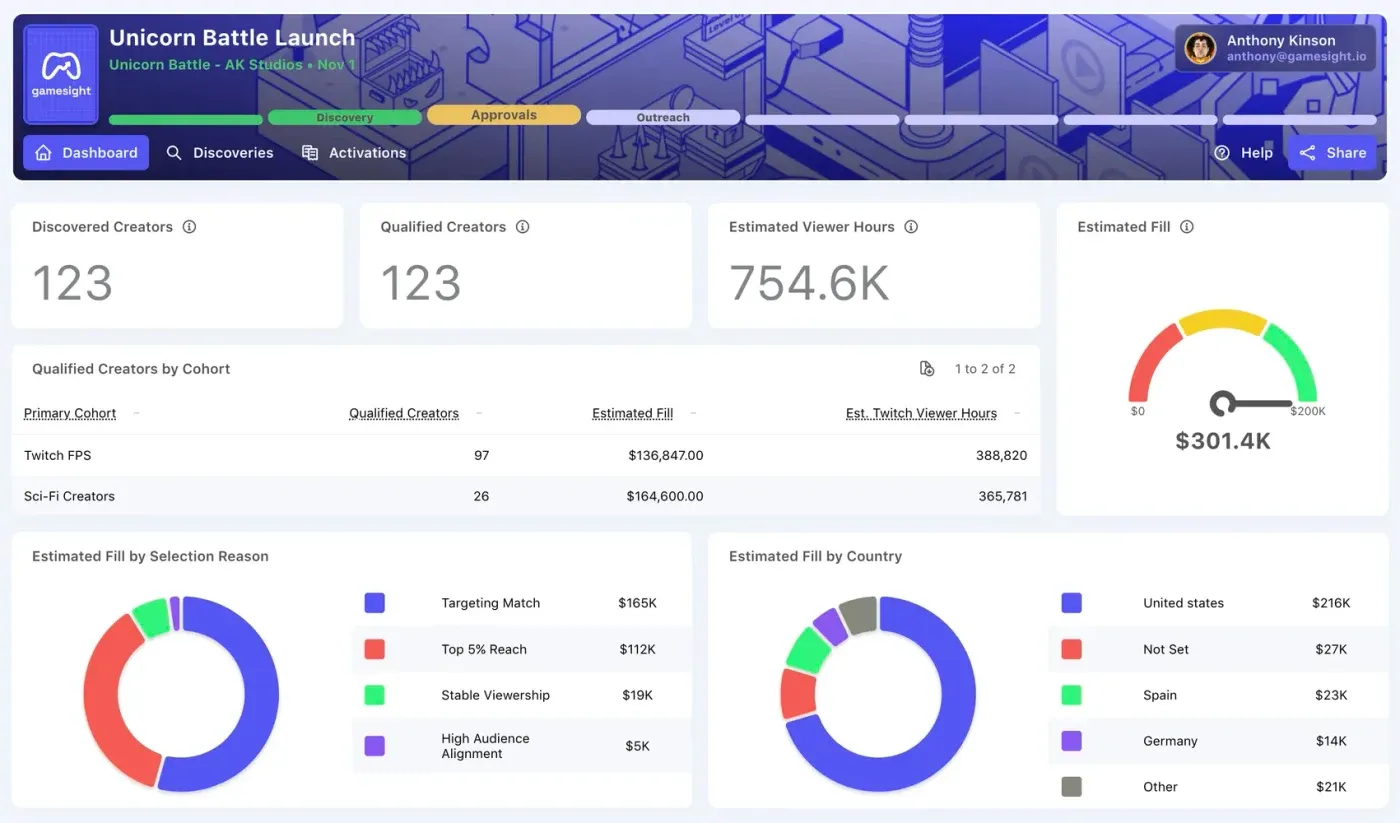Click the "United states" legend label
Image resolution: width=1400 pixels, height=823 pixels.
(1183, 603)
